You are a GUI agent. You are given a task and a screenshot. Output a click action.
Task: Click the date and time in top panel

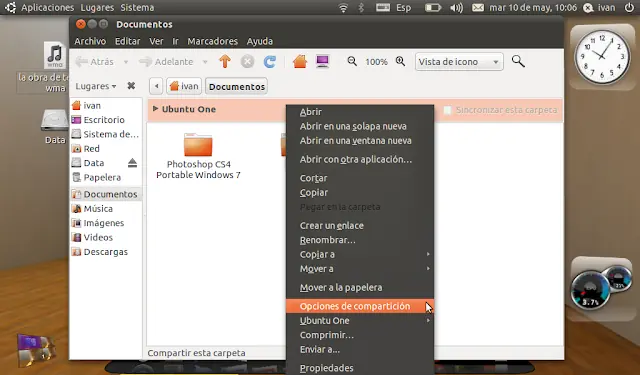click(x=533, y=7)
